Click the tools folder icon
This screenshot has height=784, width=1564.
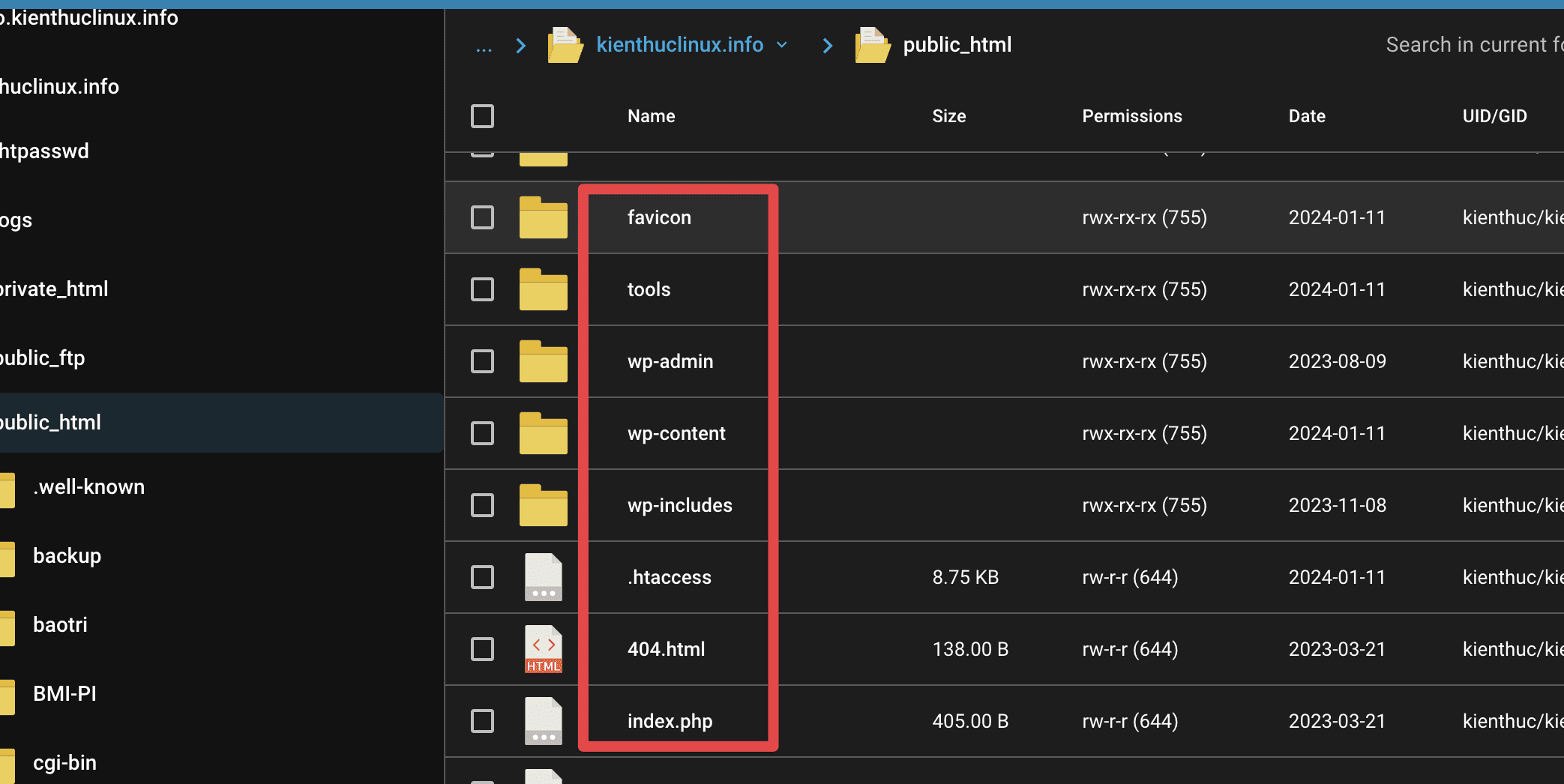pyautogui.click(x=543, y=289)
